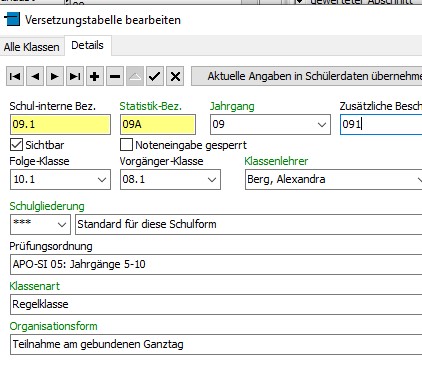422x373 pixels.
Task: Delete record with minus icon
Action: click(x=115, y=76)
